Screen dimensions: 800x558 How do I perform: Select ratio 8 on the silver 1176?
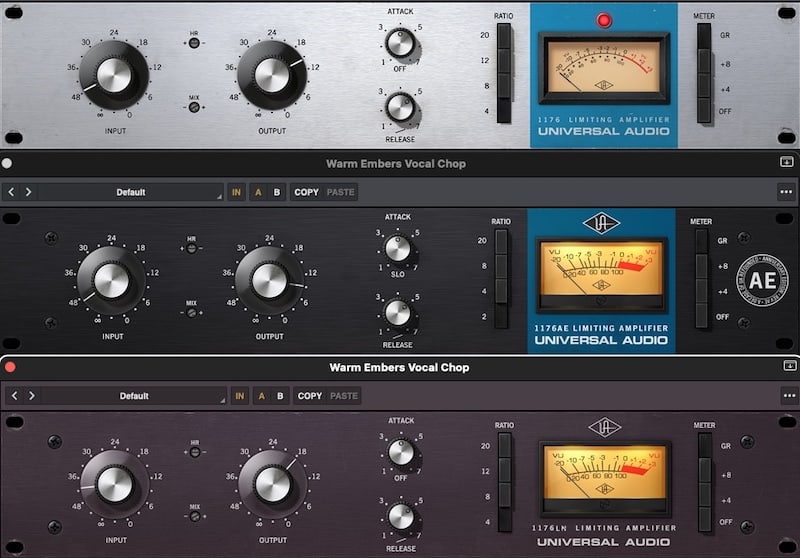coord(504,86)
